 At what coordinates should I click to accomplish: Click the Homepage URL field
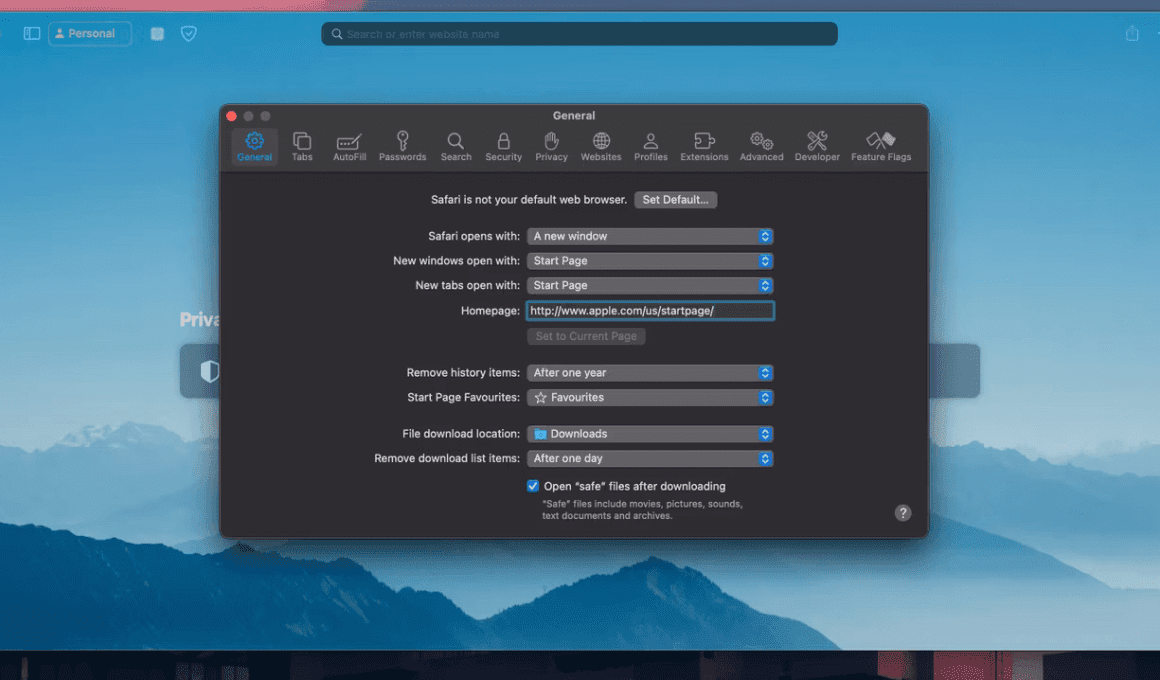pyautogui.click(x=650, y=311)
